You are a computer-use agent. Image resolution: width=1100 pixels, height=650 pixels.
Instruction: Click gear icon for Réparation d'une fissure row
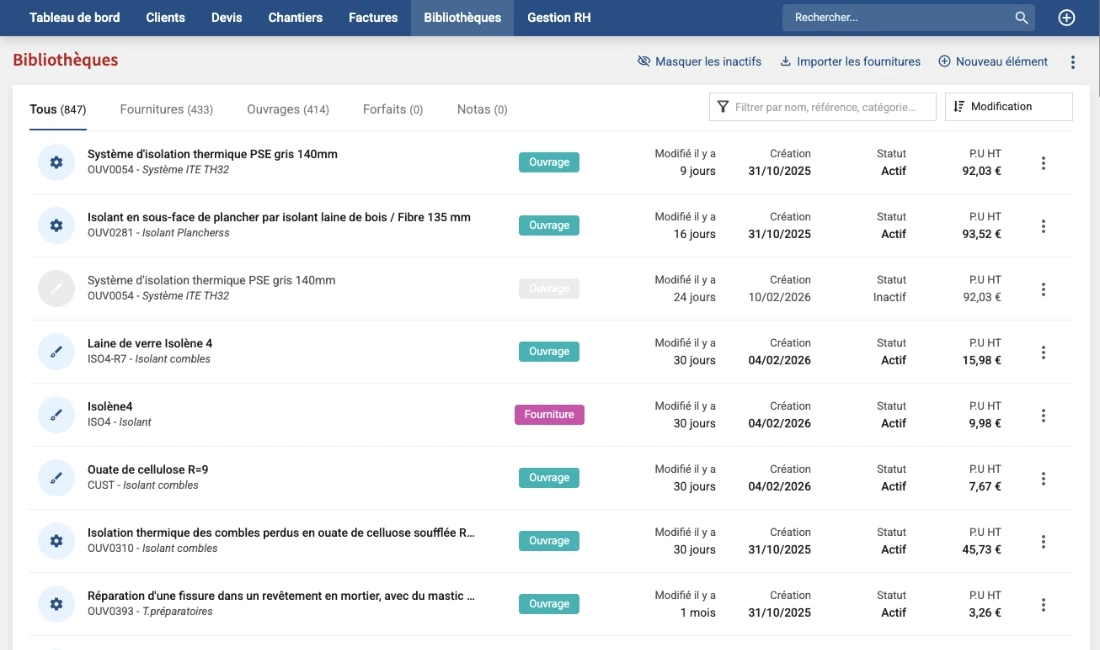pos(57,604)
